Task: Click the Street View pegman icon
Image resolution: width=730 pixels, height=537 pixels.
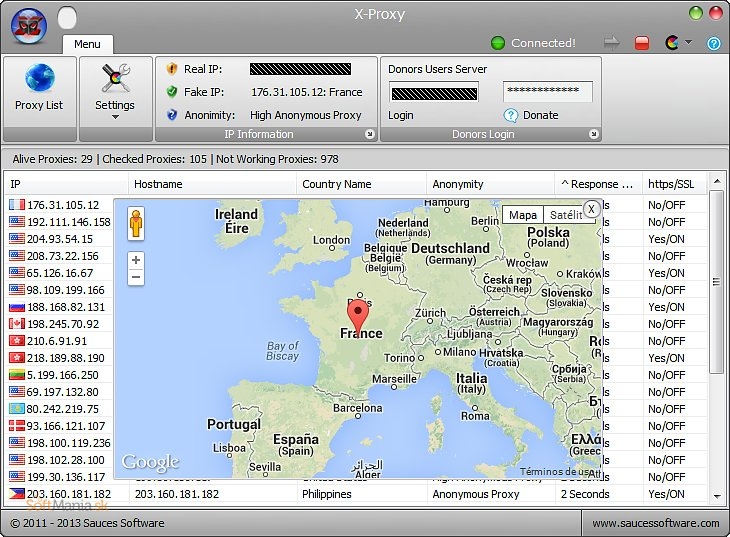Action: click(136, 224)
